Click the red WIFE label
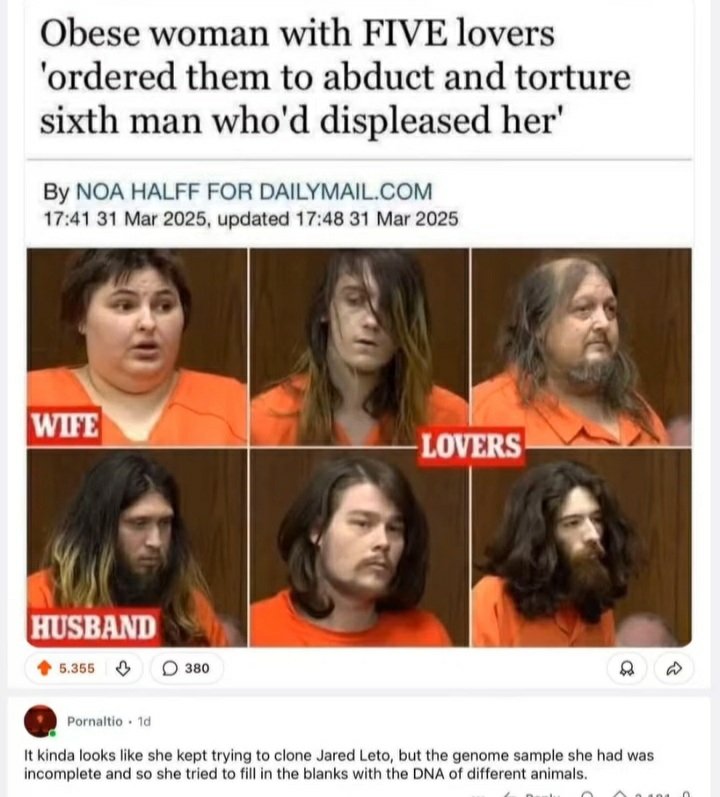 (x=65, y=425)
